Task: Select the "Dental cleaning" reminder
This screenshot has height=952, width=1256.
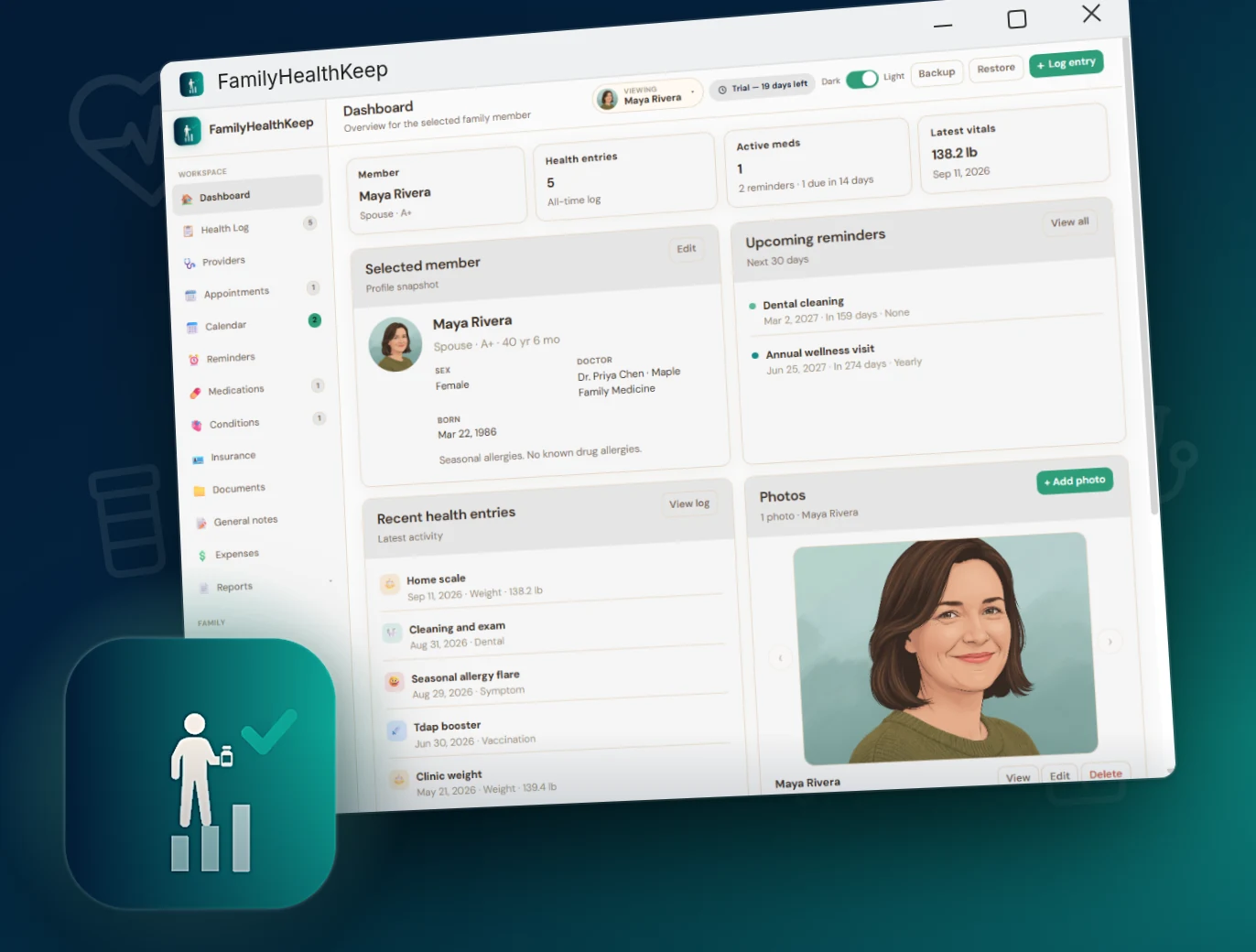Action: [926, 309]
